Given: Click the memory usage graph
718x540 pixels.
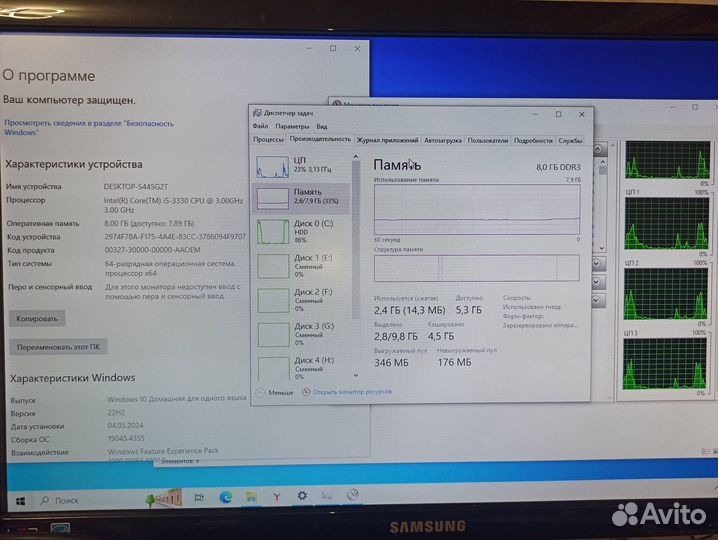Looking at the screenshot, I should tap(477, 209).
